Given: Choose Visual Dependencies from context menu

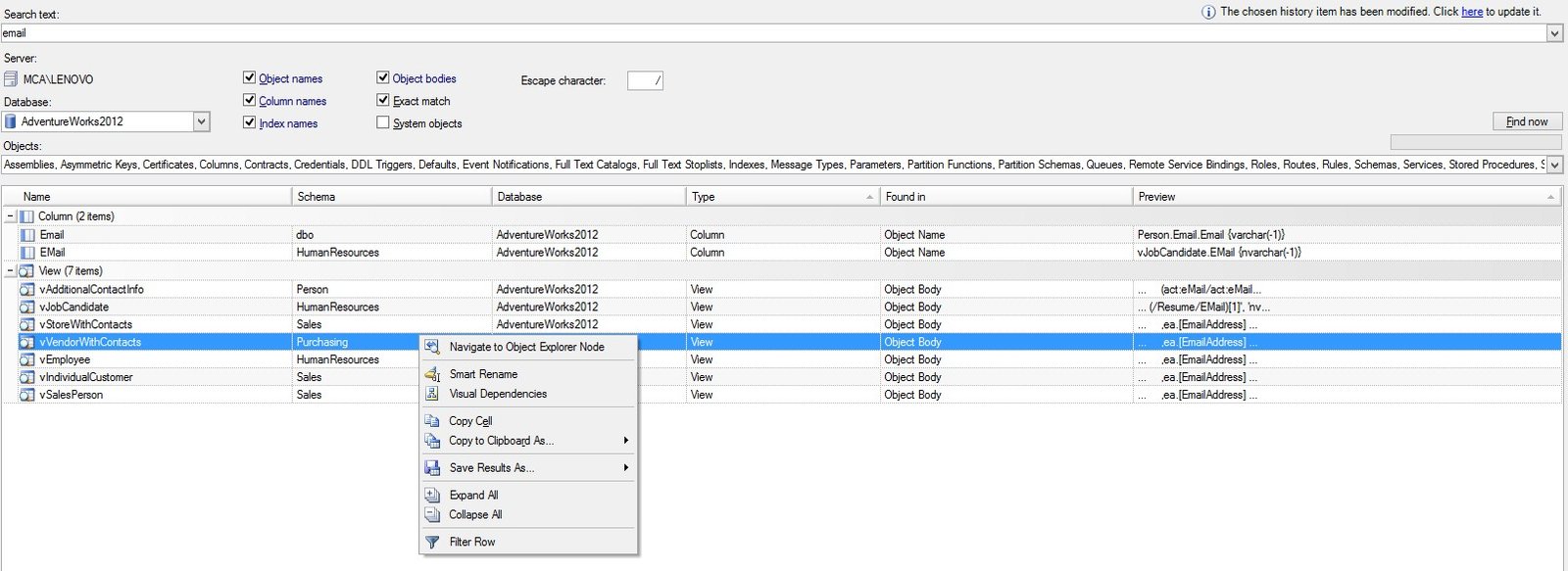Looking at the screenshot, I should pos(529,394).
